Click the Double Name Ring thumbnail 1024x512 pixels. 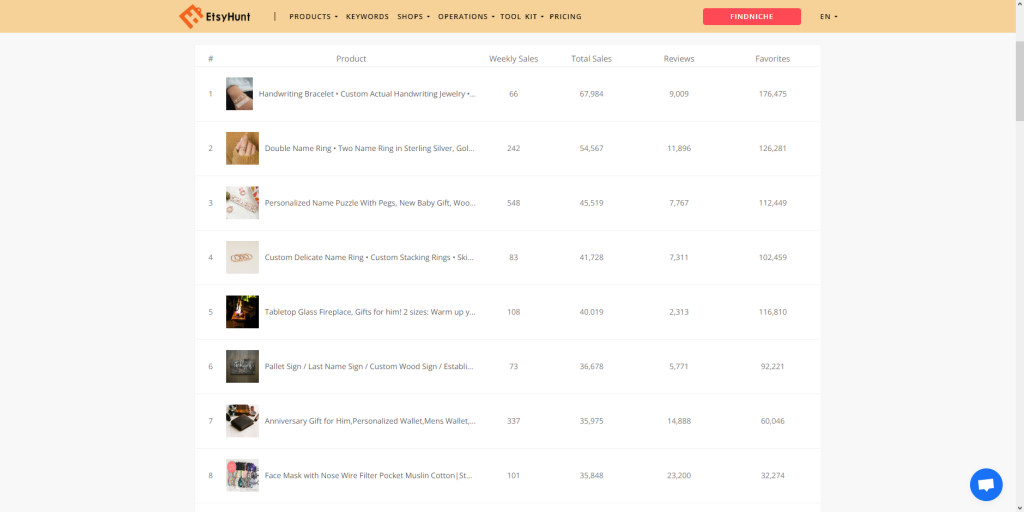pyautogui.click(x=242, y=148)
